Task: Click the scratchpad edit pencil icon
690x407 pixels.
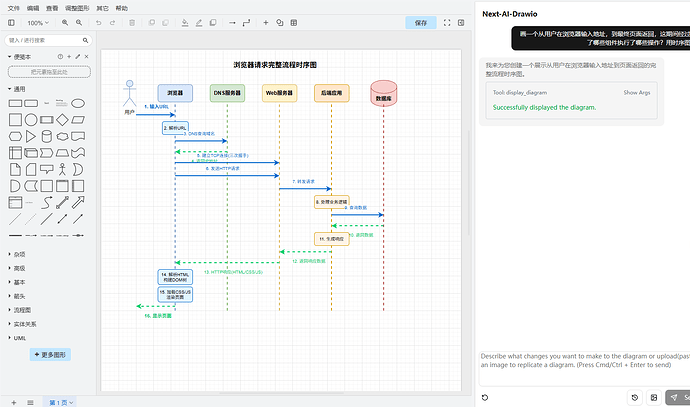Action: [x=78, y=56]
